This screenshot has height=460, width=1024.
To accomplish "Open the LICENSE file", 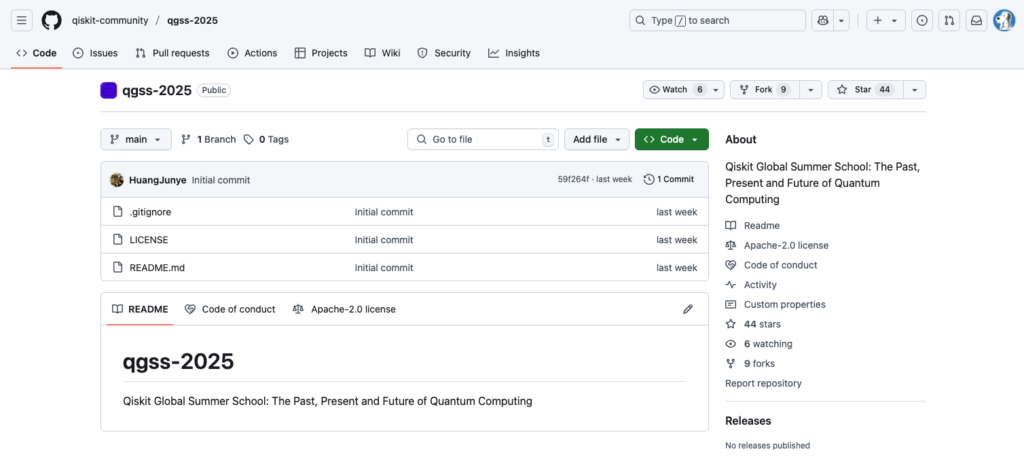I will [149, 240].
